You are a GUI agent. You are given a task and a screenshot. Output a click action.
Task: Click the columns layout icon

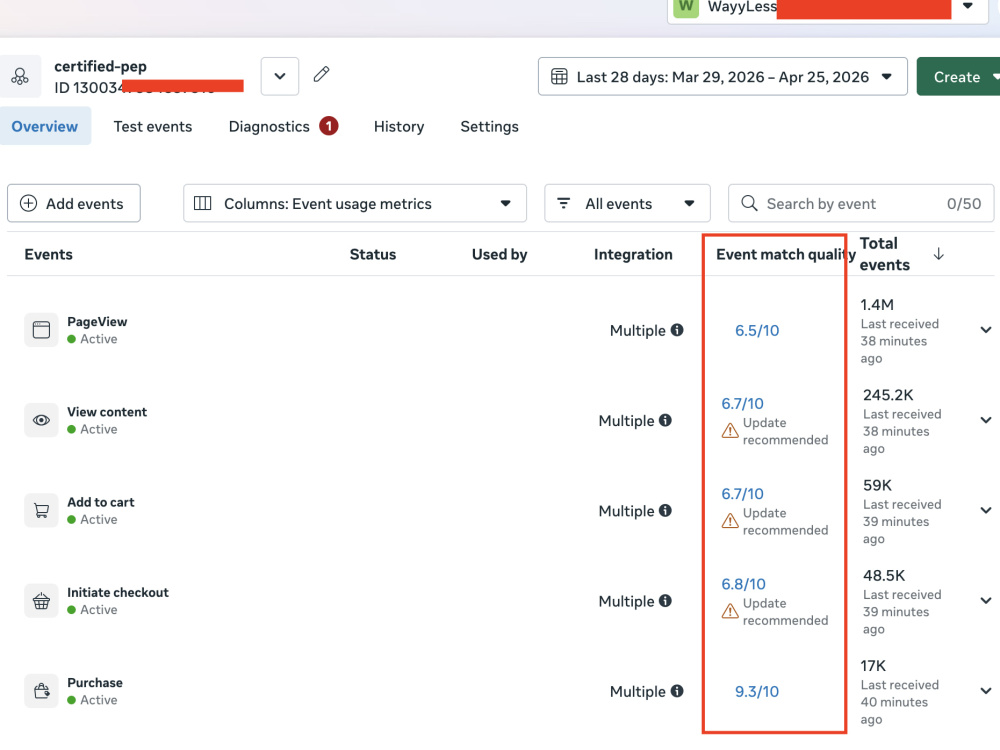pyautogui.click(x=202, y=203)
